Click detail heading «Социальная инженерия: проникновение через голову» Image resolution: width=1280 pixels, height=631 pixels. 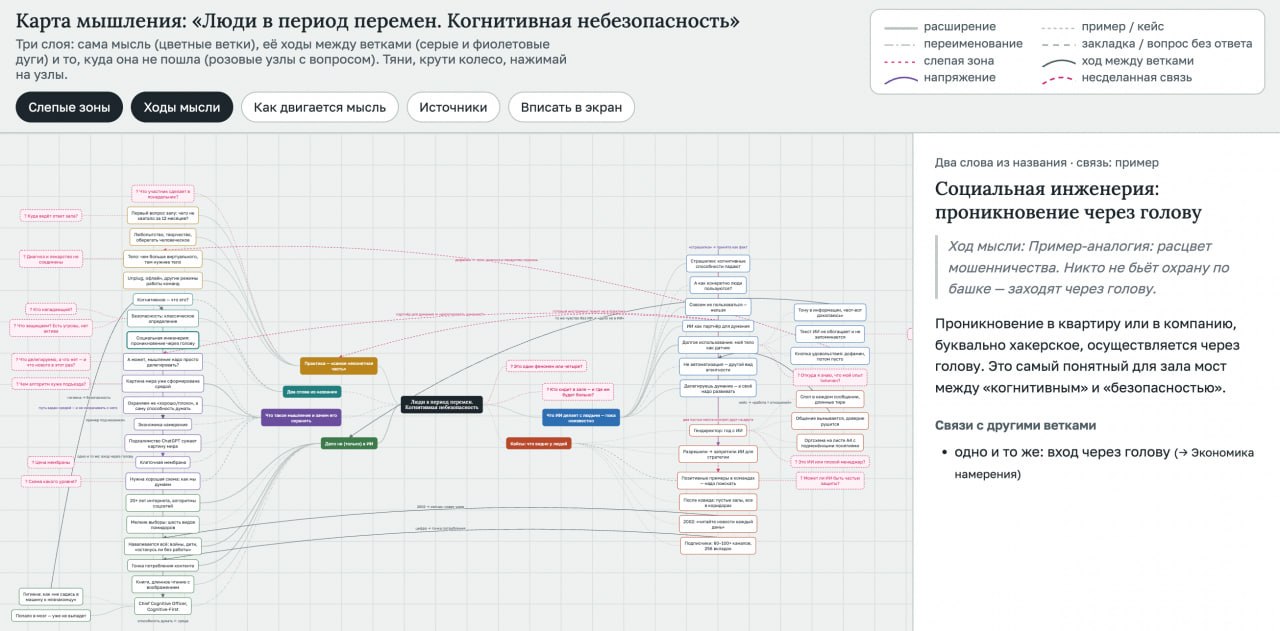[x=1068, y=201]
